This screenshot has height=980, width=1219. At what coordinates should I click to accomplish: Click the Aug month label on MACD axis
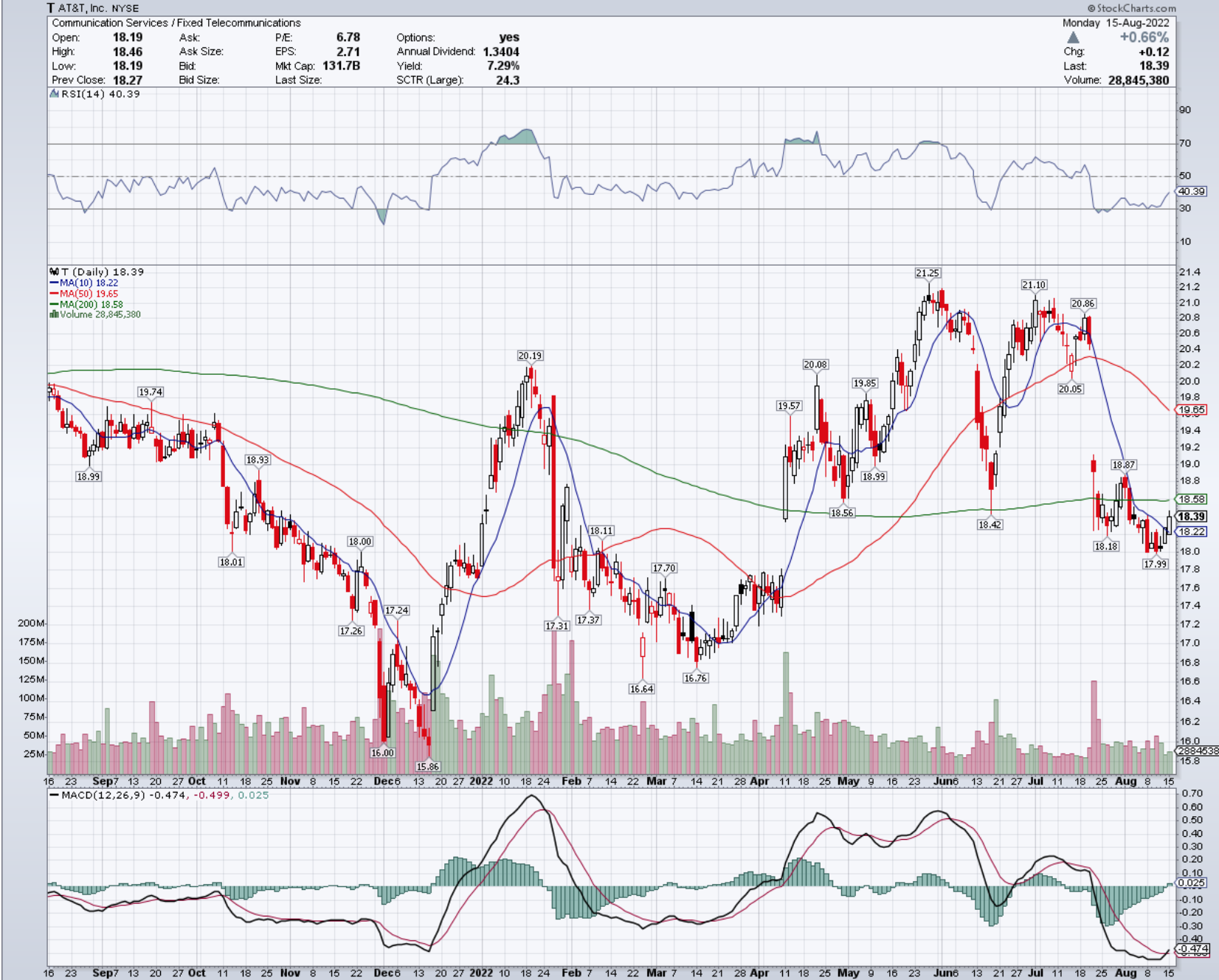pyautogui.click(x=1125, y=973)
